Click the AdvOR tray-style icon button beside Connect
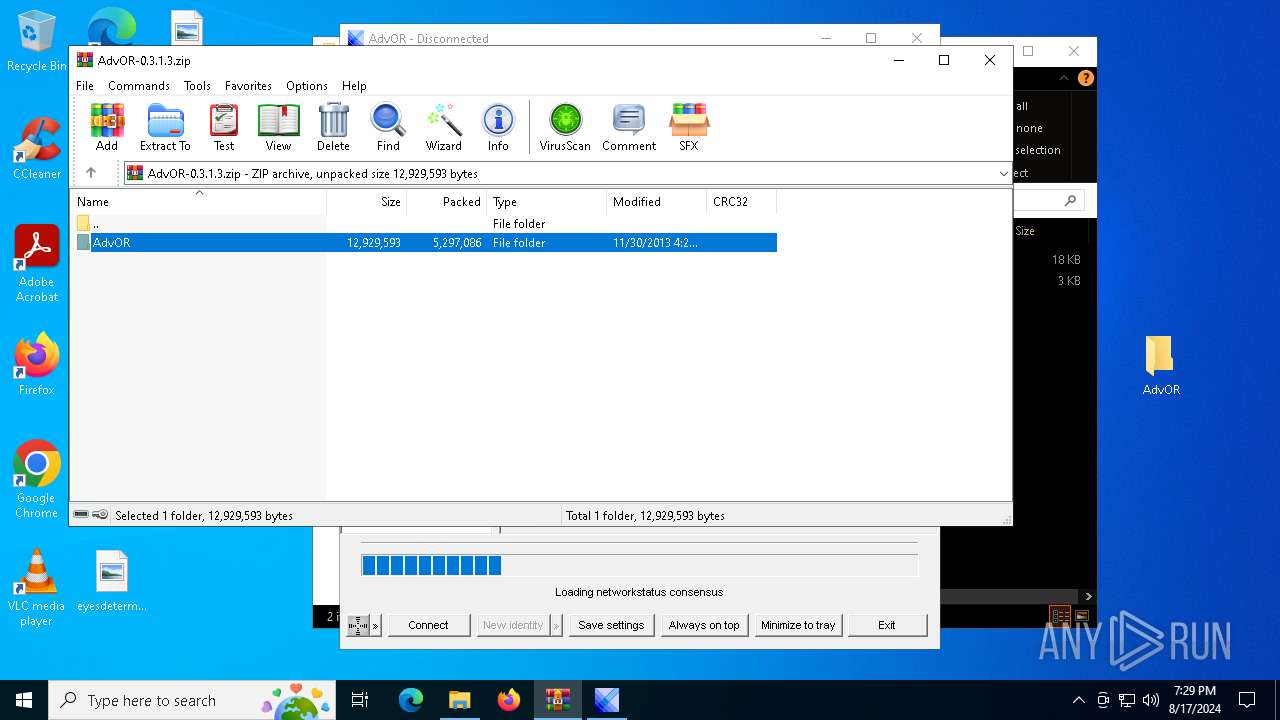The height and width of the screenshot is (720, 1280). 358,625
